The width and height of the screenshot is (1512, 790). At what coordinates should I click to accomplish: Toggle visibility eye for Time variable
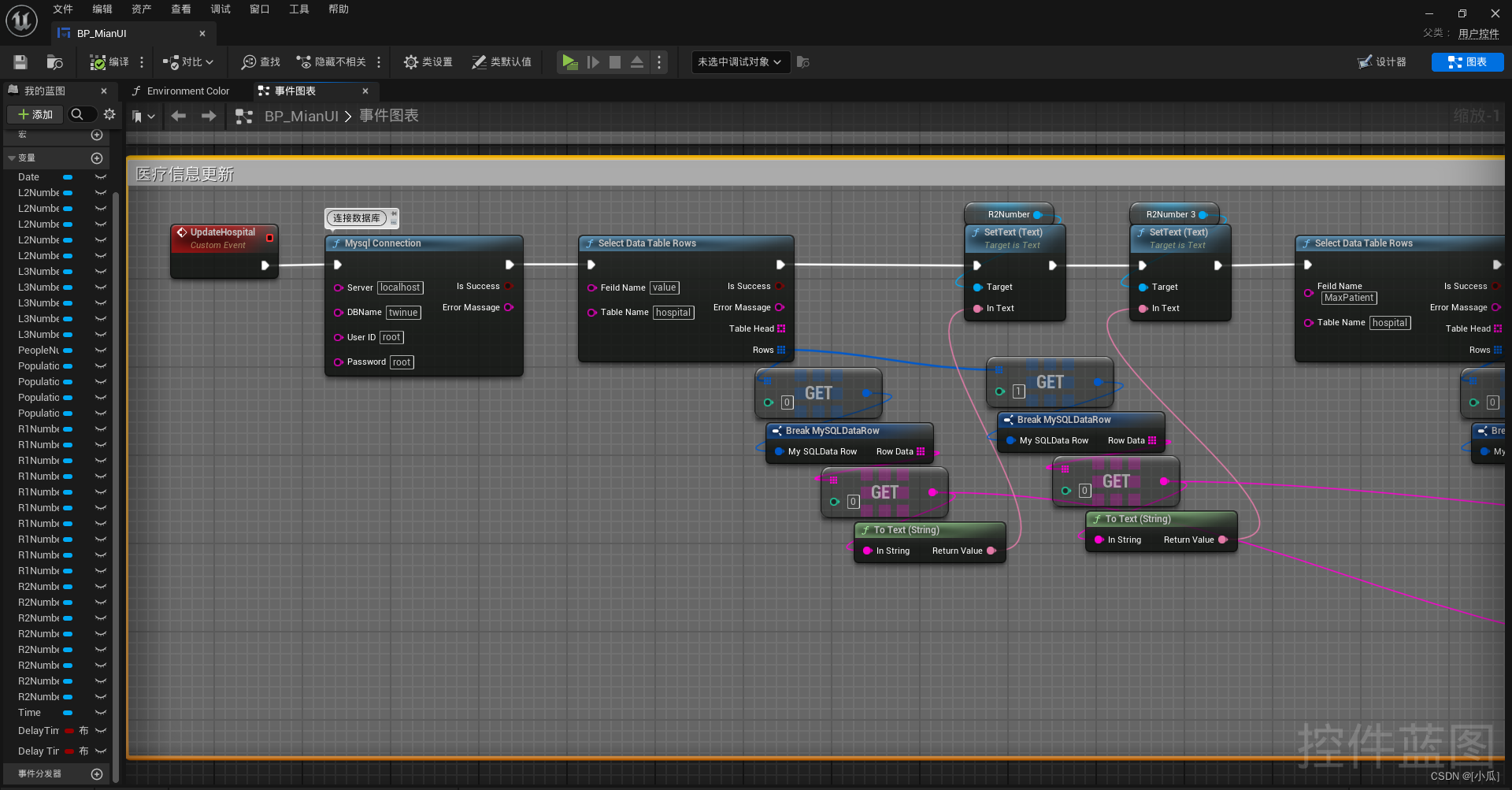pos(101,713)
